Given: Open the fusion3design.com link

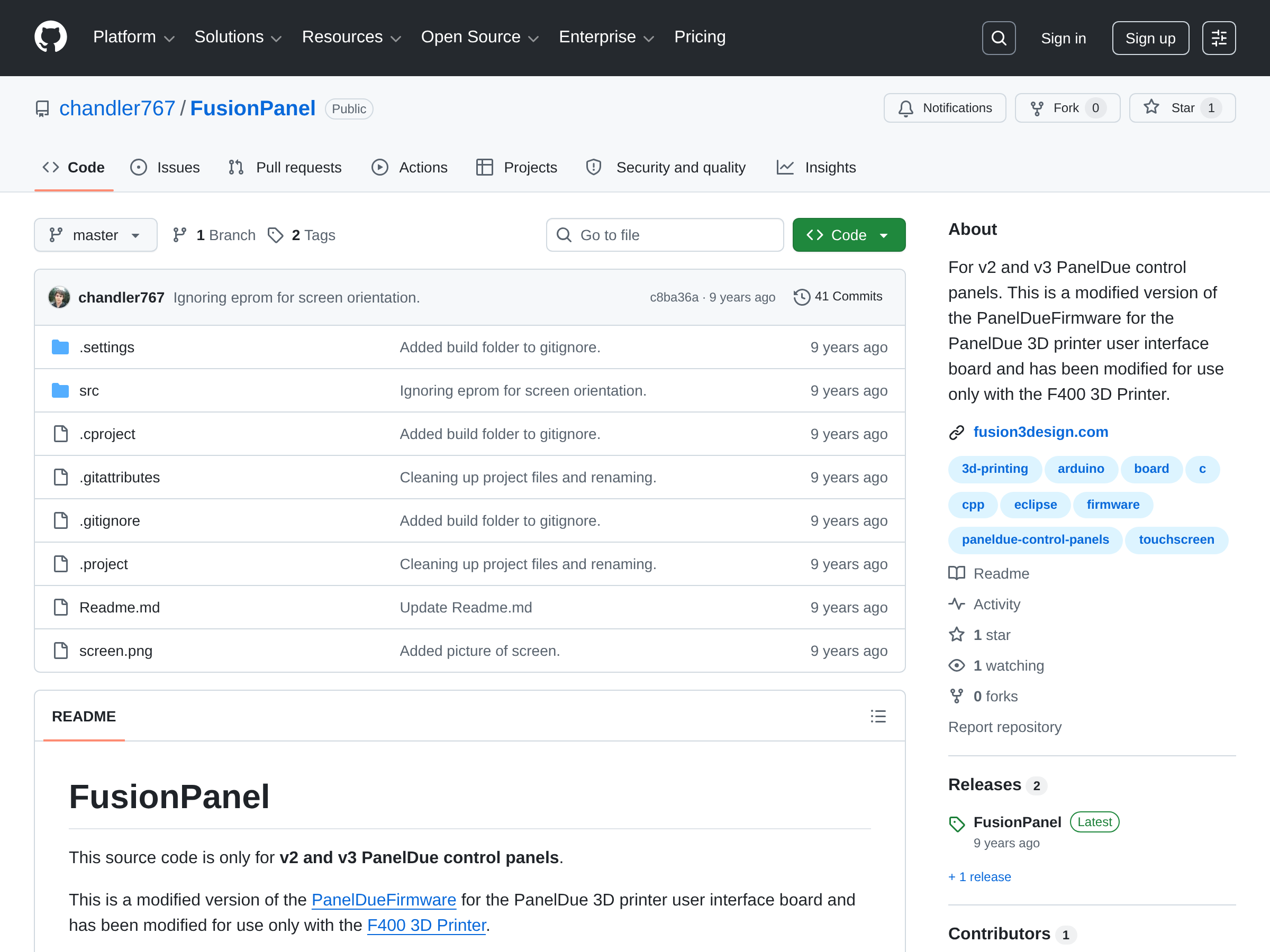Looking at the screenshot, I should 1040,432.
